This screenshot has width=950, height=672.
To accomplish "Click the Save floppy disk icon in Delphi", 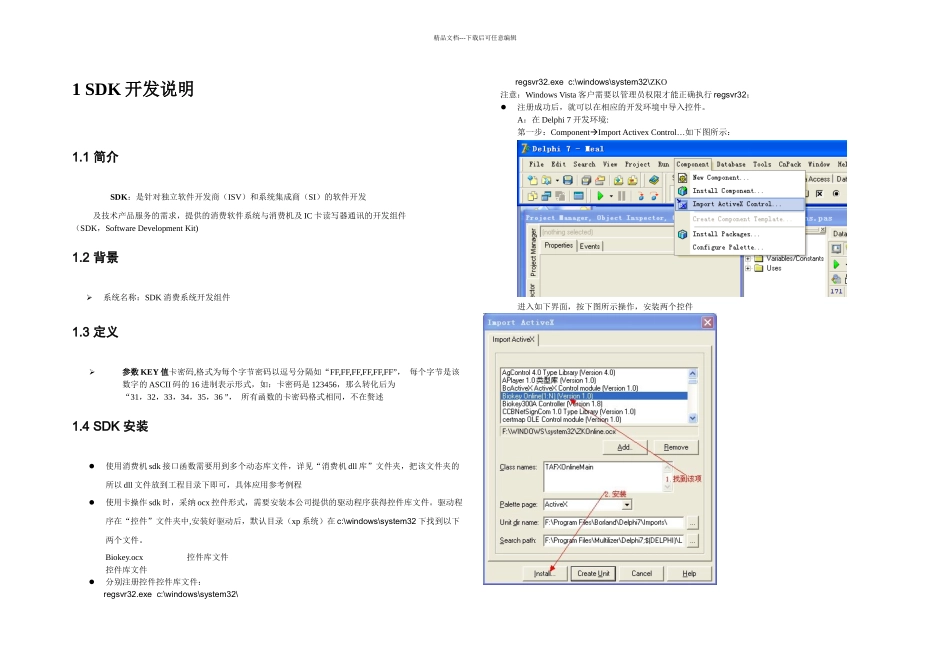I will [x=567, y=180].
